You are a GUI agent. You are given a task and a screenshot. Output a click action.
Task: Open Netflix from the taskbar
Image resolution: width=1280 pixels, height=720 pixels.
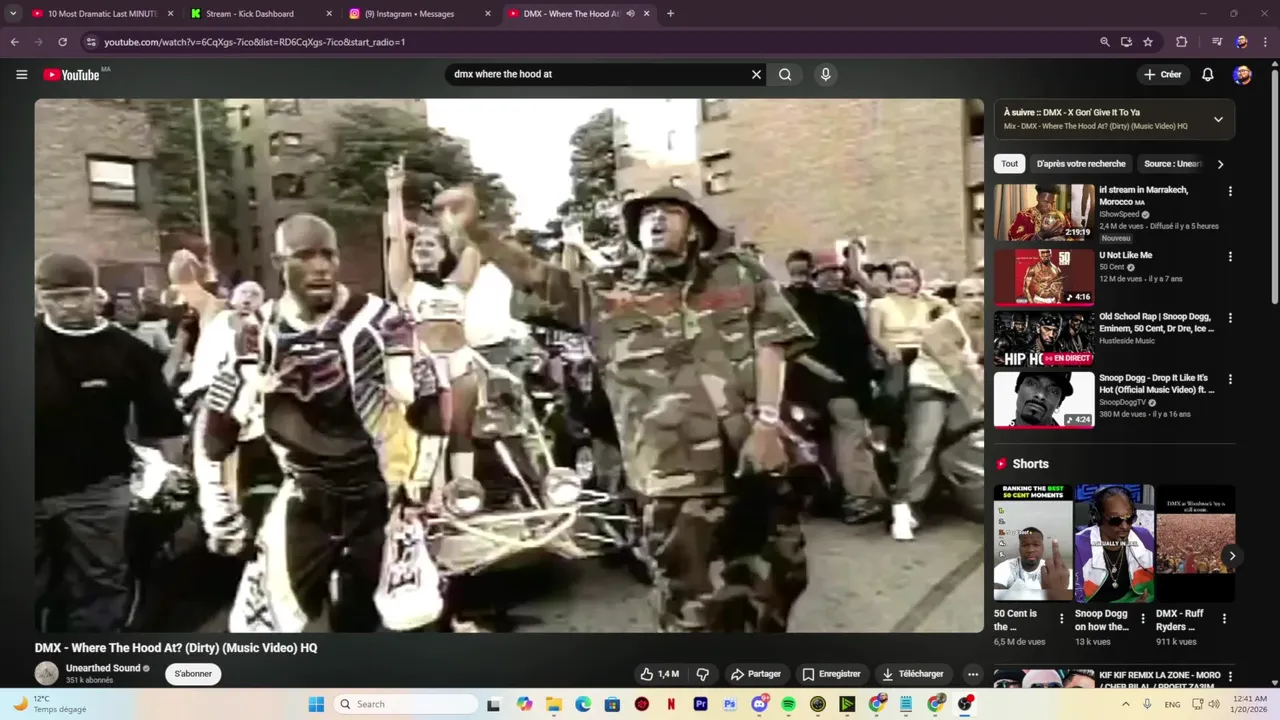point(671,704)
